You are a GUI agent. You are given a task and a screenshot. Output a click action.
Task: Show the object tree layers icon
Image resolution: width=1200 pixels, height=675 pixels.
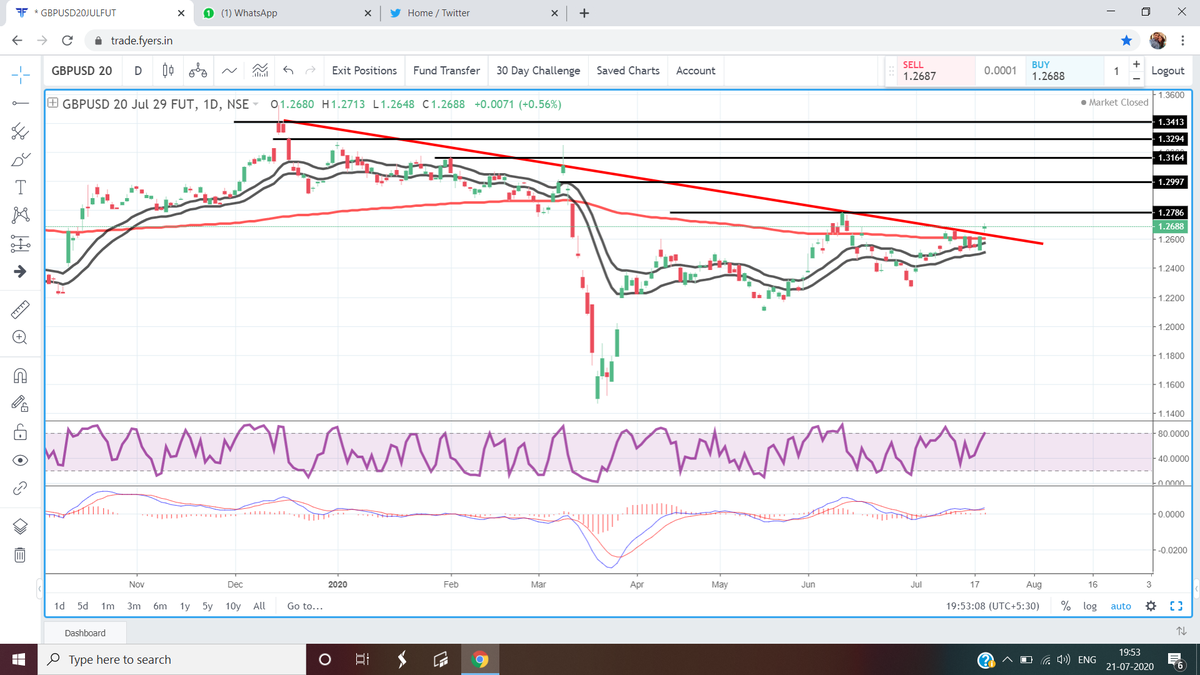[x=19, y=527]
